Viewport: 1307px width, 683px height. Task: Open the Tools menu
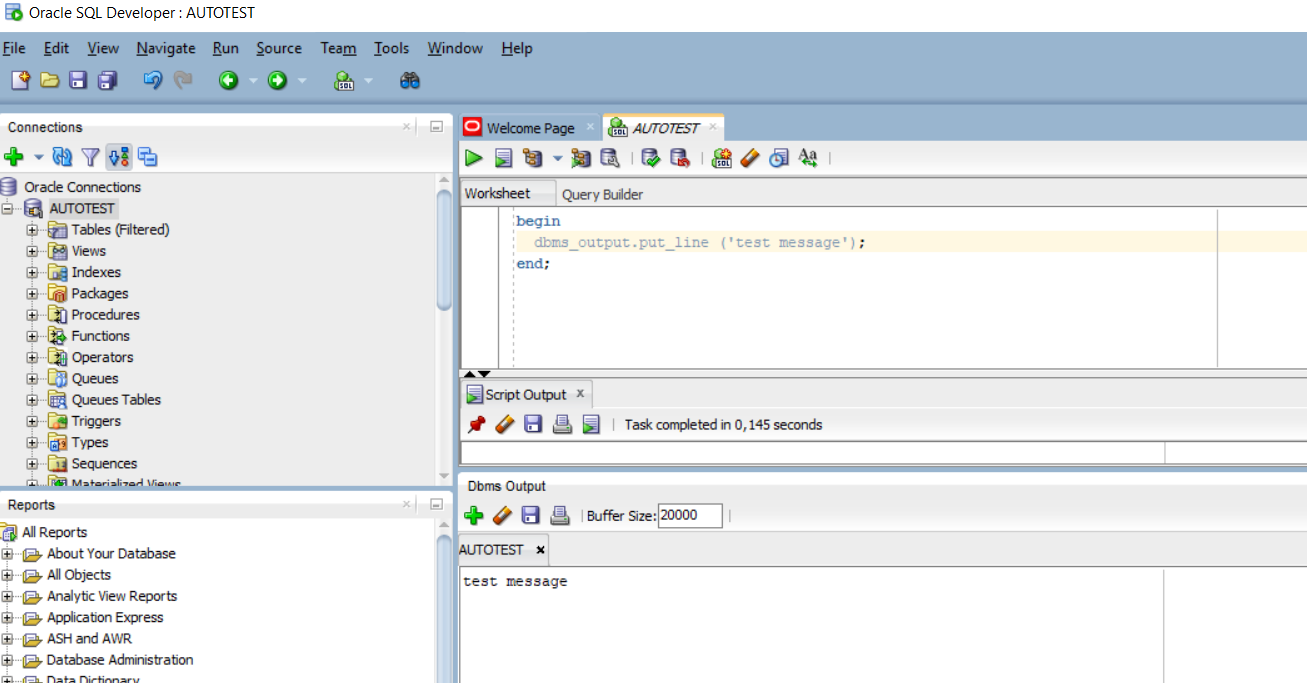(x=391, y=48)
